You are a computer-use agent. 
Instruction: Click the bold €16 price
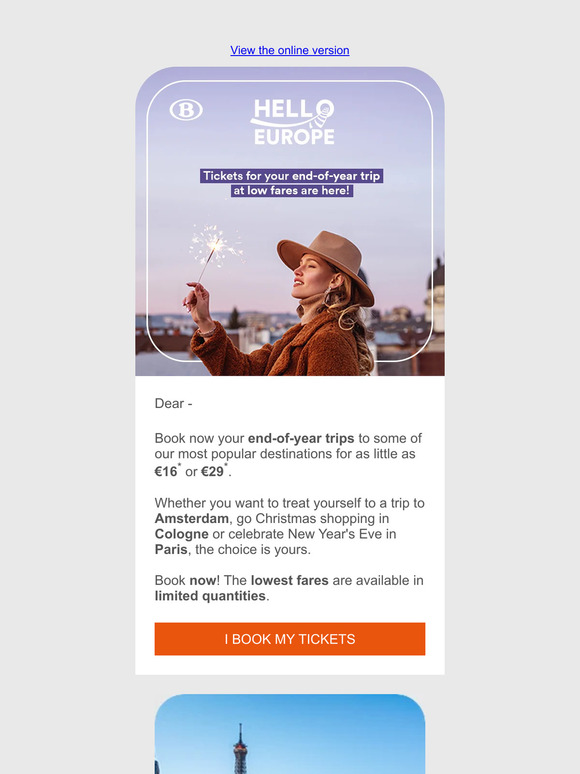[166, 471]
